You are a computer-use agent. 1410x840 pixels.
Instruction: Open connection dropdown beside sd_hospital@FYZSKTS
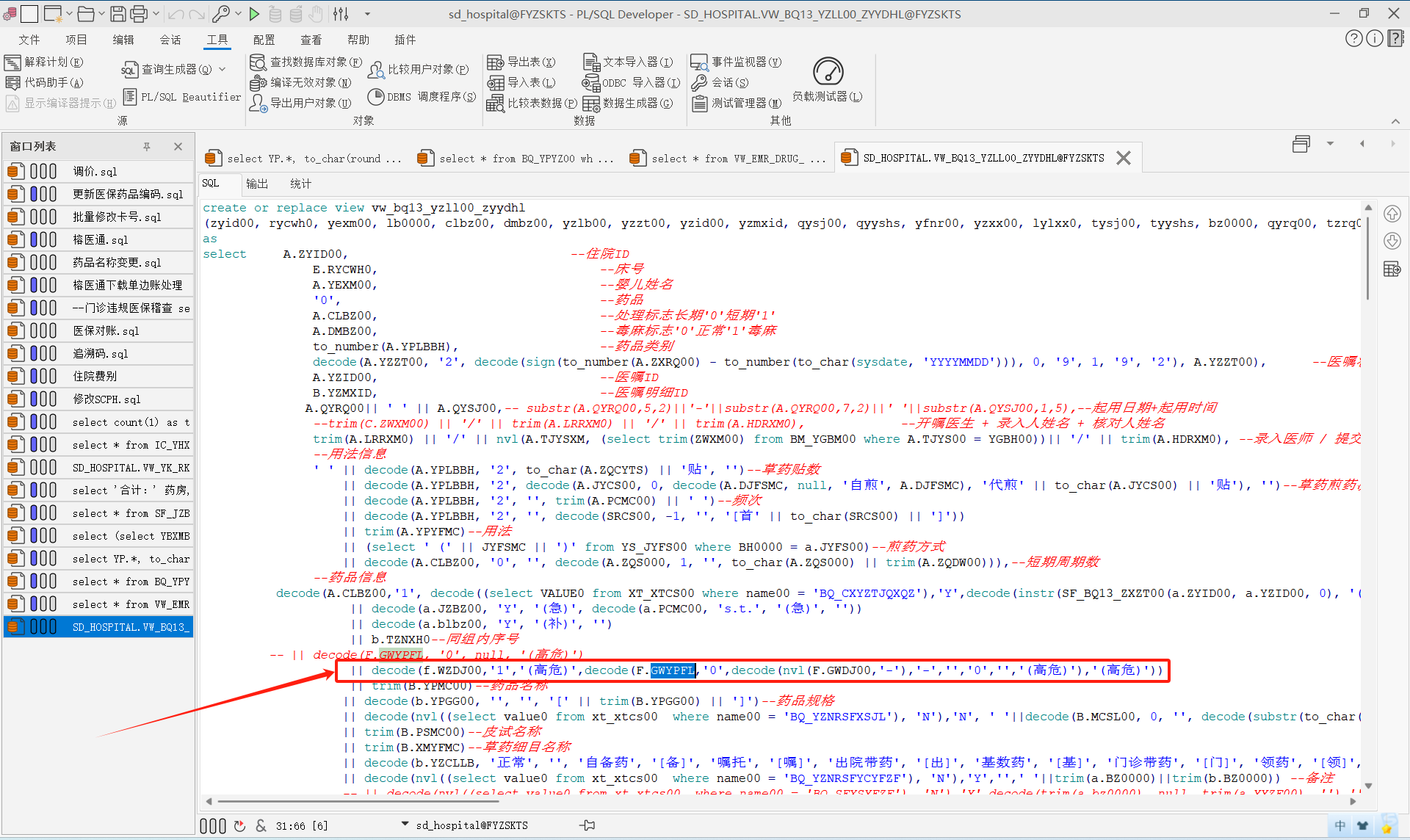tap(405, 825)
